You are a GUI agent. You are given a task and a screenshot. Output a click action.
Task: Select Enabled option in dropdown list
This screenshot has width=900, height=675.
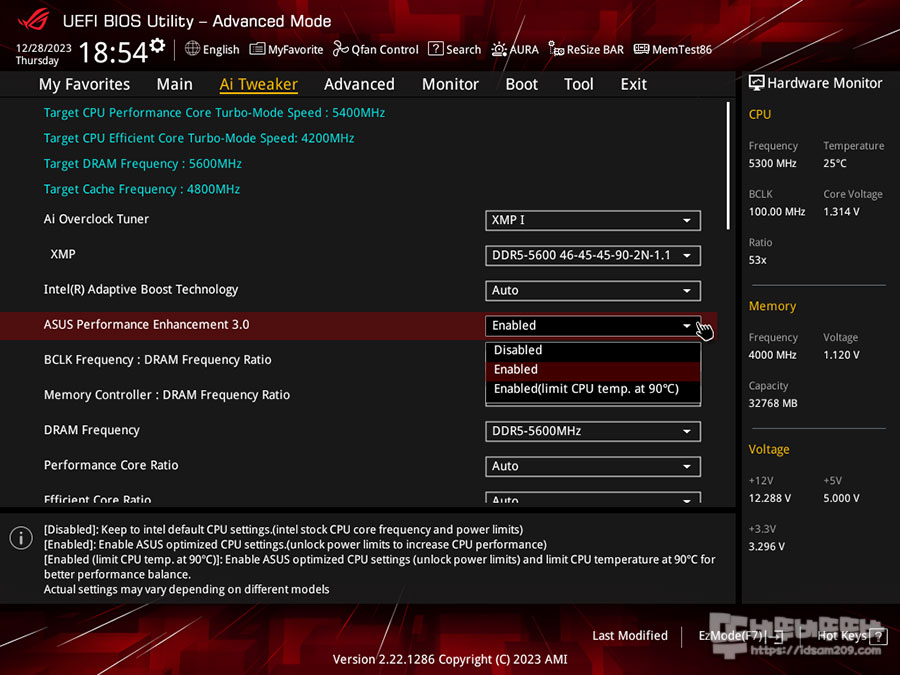click(593, 370)
